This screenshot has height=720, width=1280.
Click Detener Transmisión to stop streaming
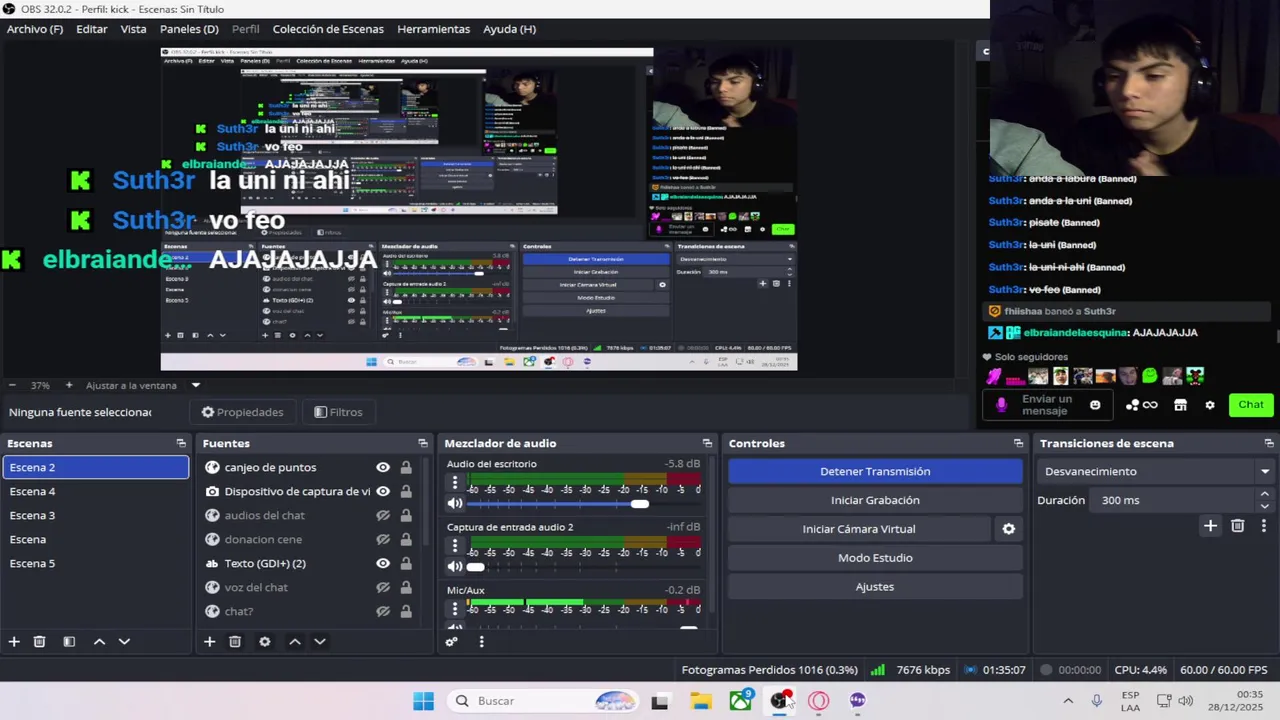pyautogui.click(x=875, y=471)
